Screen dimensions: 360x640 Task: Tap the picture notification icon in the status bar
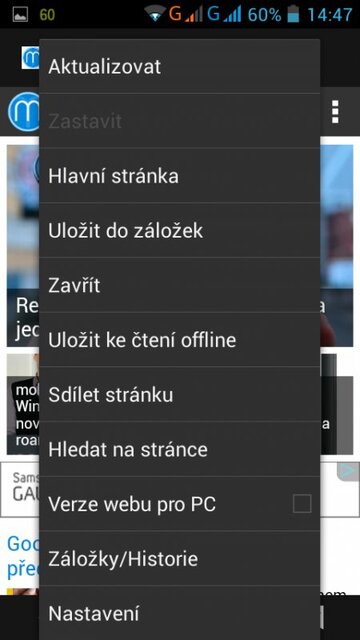click(20, 15)
